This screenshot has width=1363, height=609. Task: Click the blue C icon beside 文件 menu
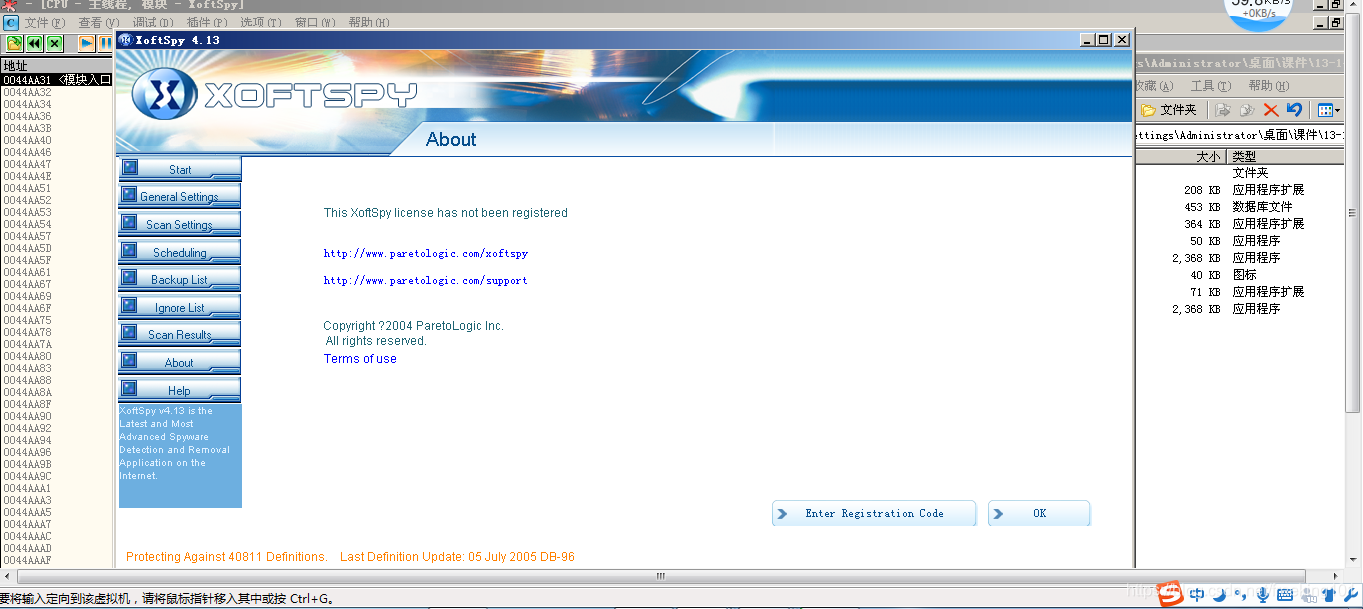[10, 22]
